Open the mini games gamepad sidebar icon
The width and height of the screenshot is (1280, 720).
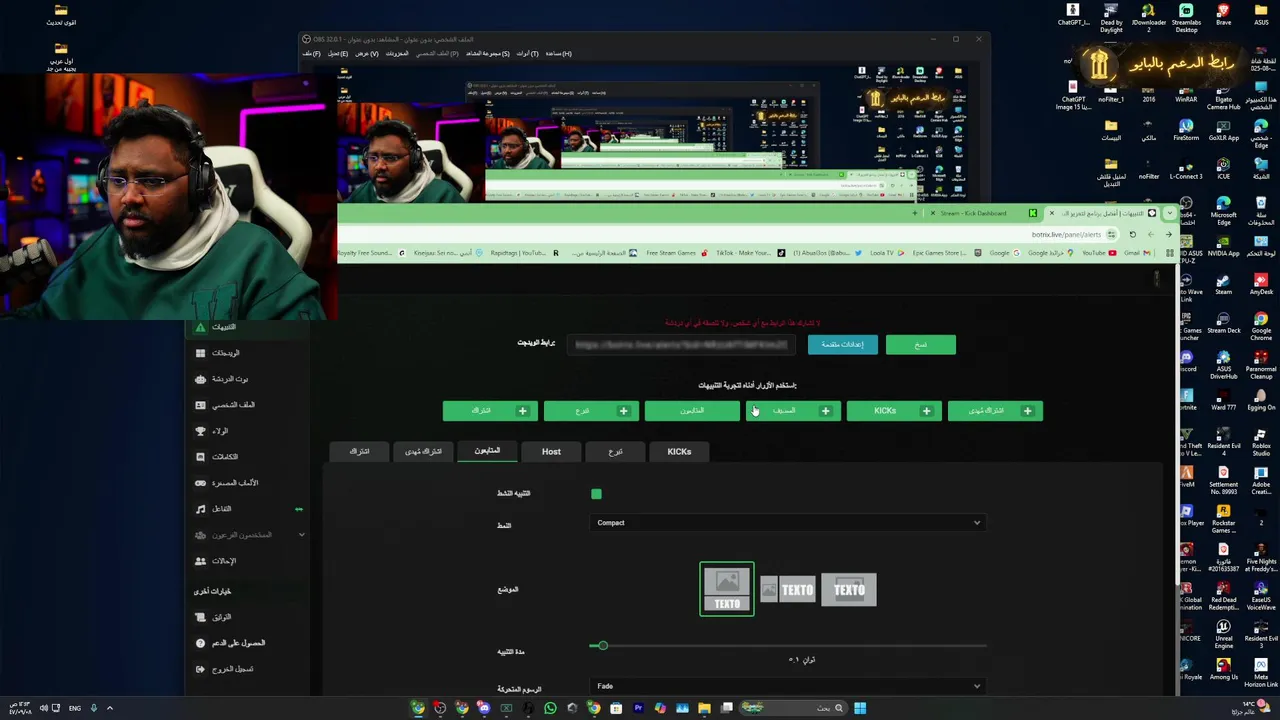(x=201, y=483)
